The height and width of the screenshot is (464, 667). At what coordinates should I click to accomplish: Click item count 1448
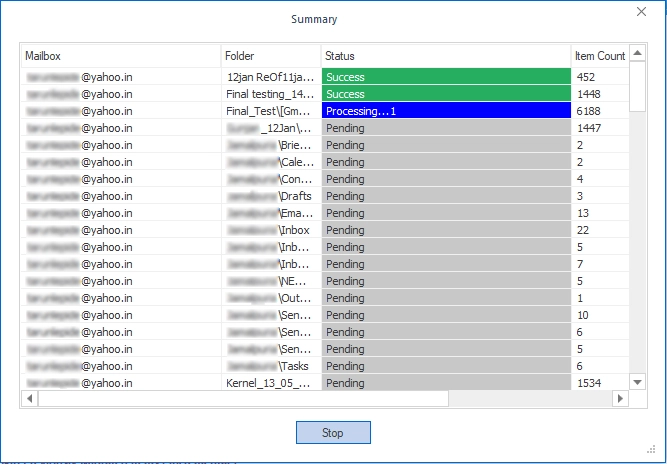click(589, 94)
